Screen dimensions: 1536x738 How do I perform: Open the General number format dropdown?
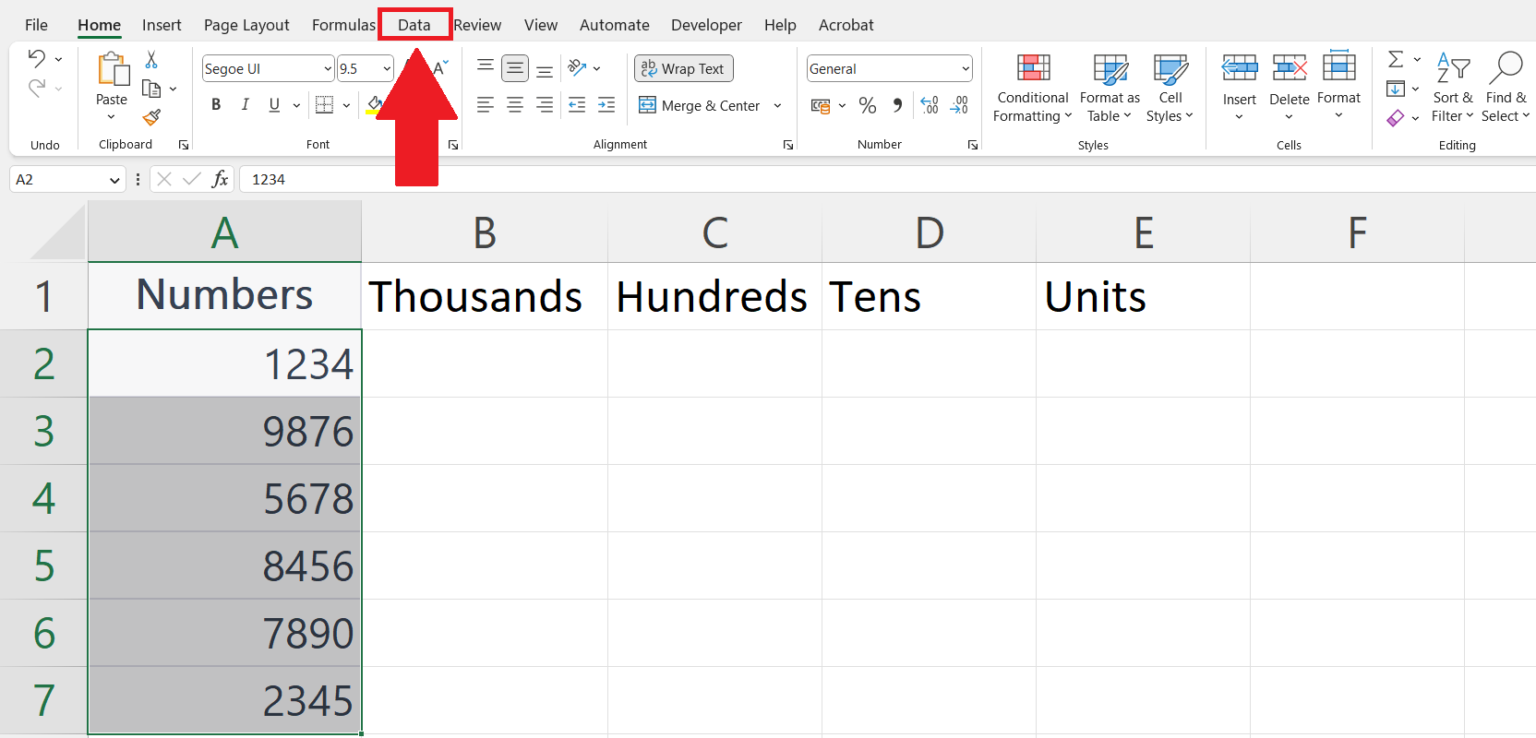pyautogui.click(x=965, y=69)
